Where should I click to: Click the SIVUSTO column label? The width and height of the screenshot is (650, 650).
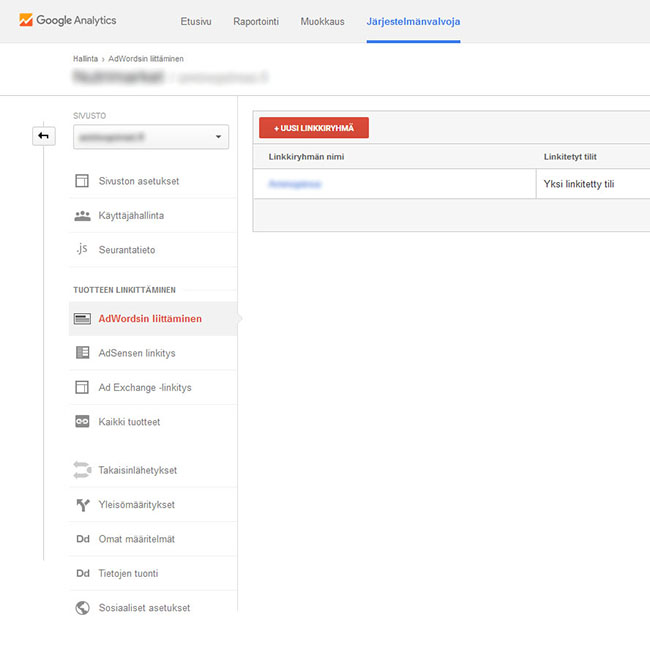90,116
